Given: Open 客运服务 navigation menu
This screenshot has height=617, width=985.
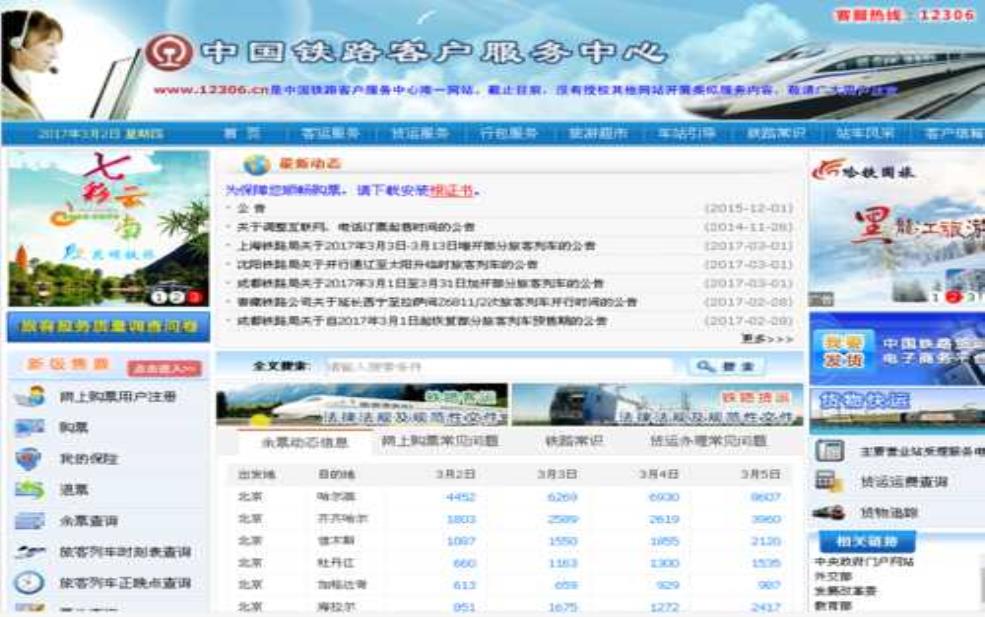Looking at the screenshot, I should (330, 133).
